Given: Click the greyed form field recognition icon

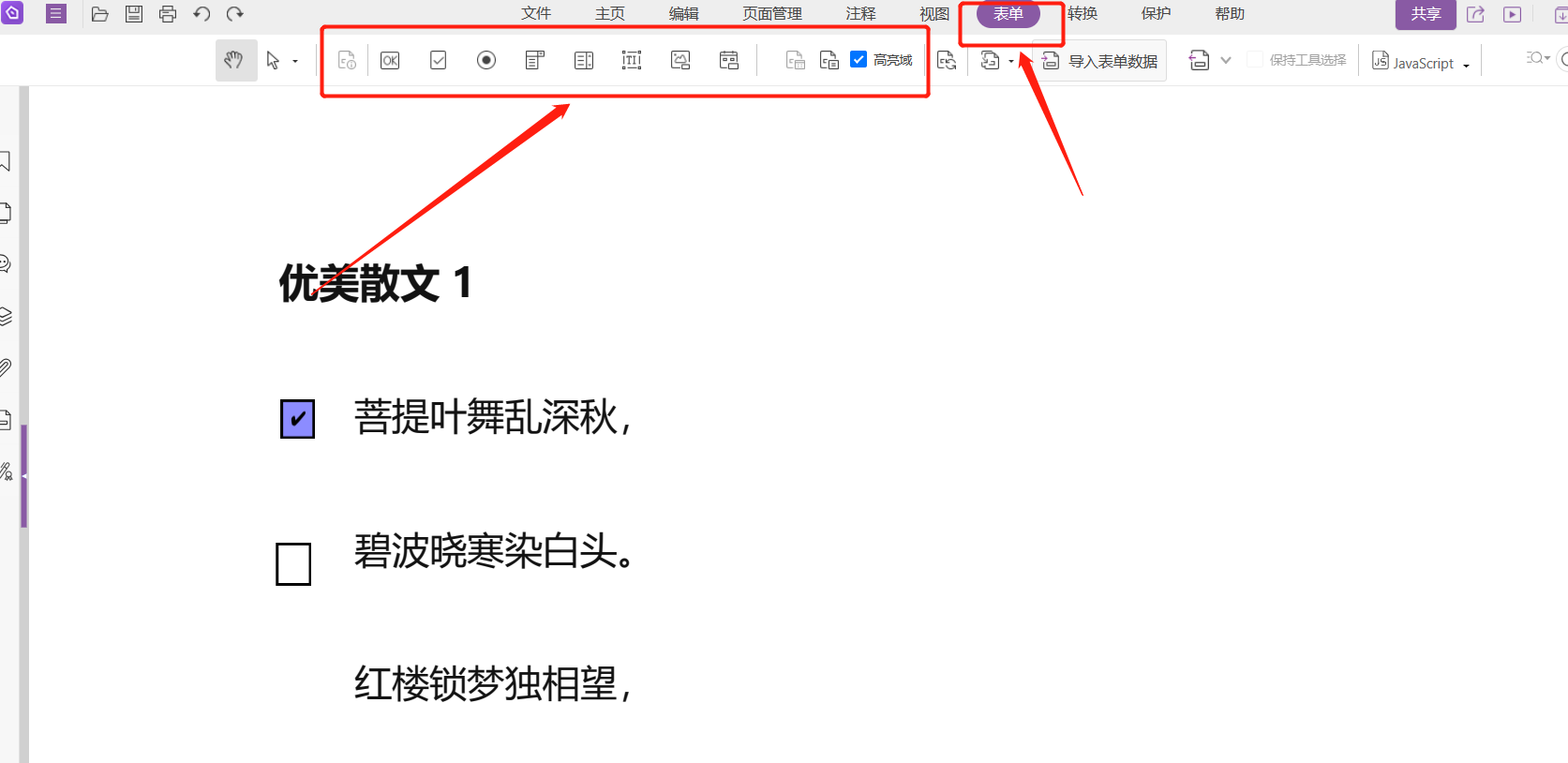Looking at the screenshot, I should (347, 61).
